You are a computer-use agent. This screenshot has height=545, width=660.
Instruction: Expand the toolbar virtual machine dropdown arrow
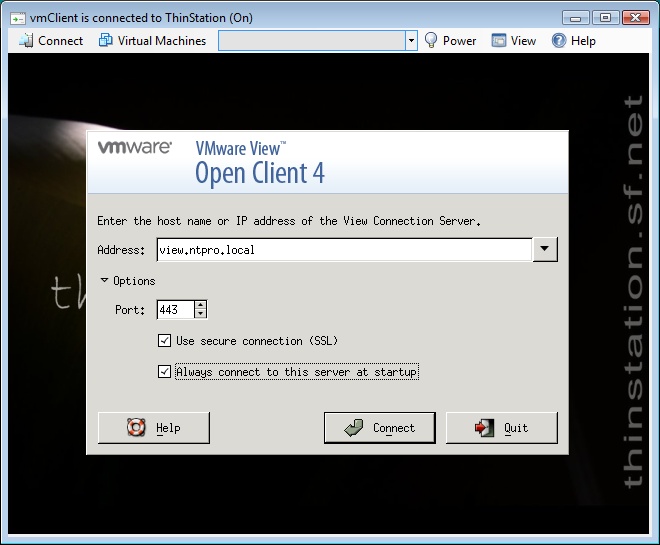[411, 41]
